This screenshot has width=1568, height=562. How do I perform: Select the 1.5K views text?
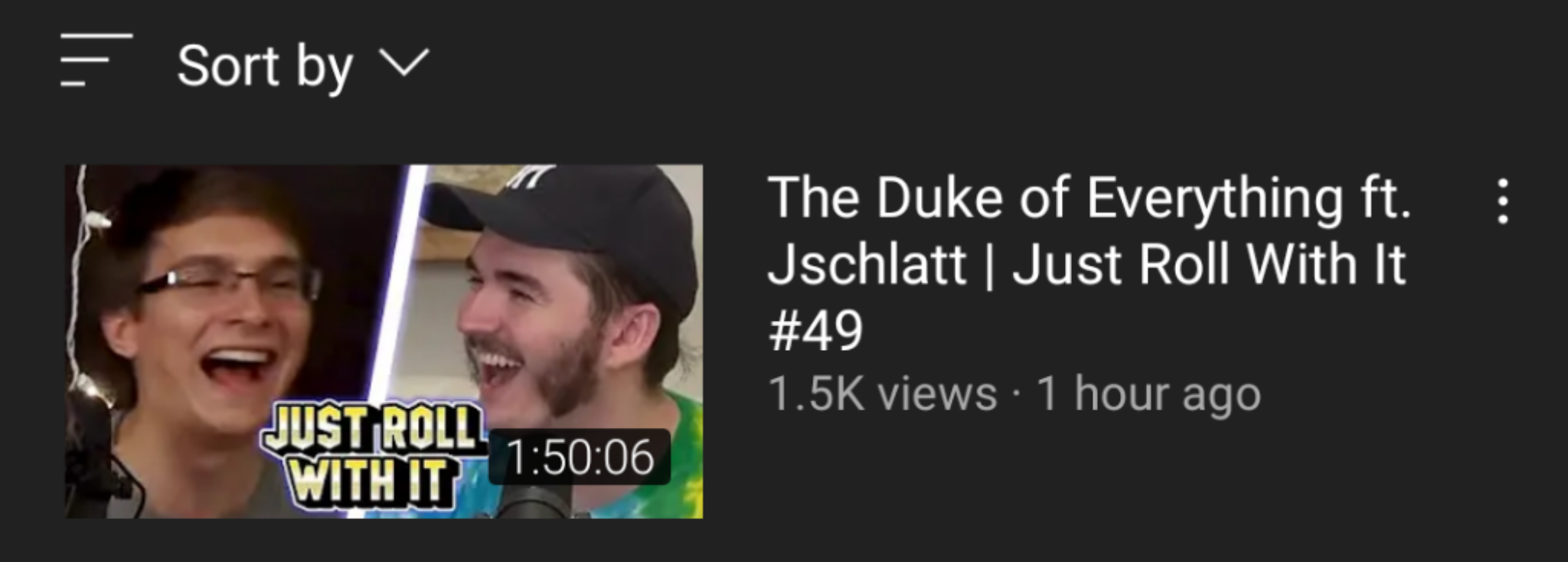coord(883,394)
